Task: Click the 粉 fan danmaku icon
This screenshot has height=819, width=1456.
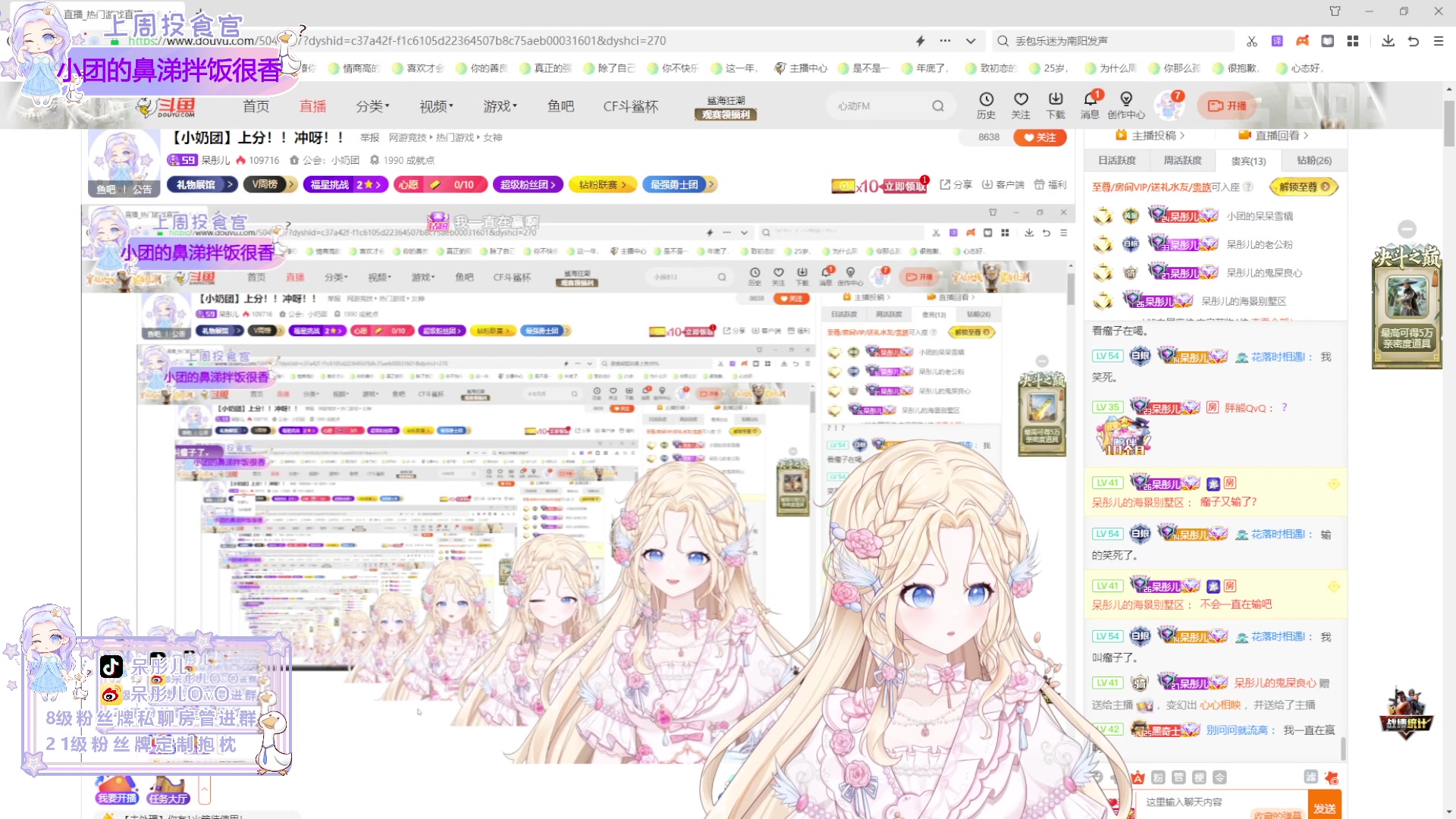Action: [1158, 777]
